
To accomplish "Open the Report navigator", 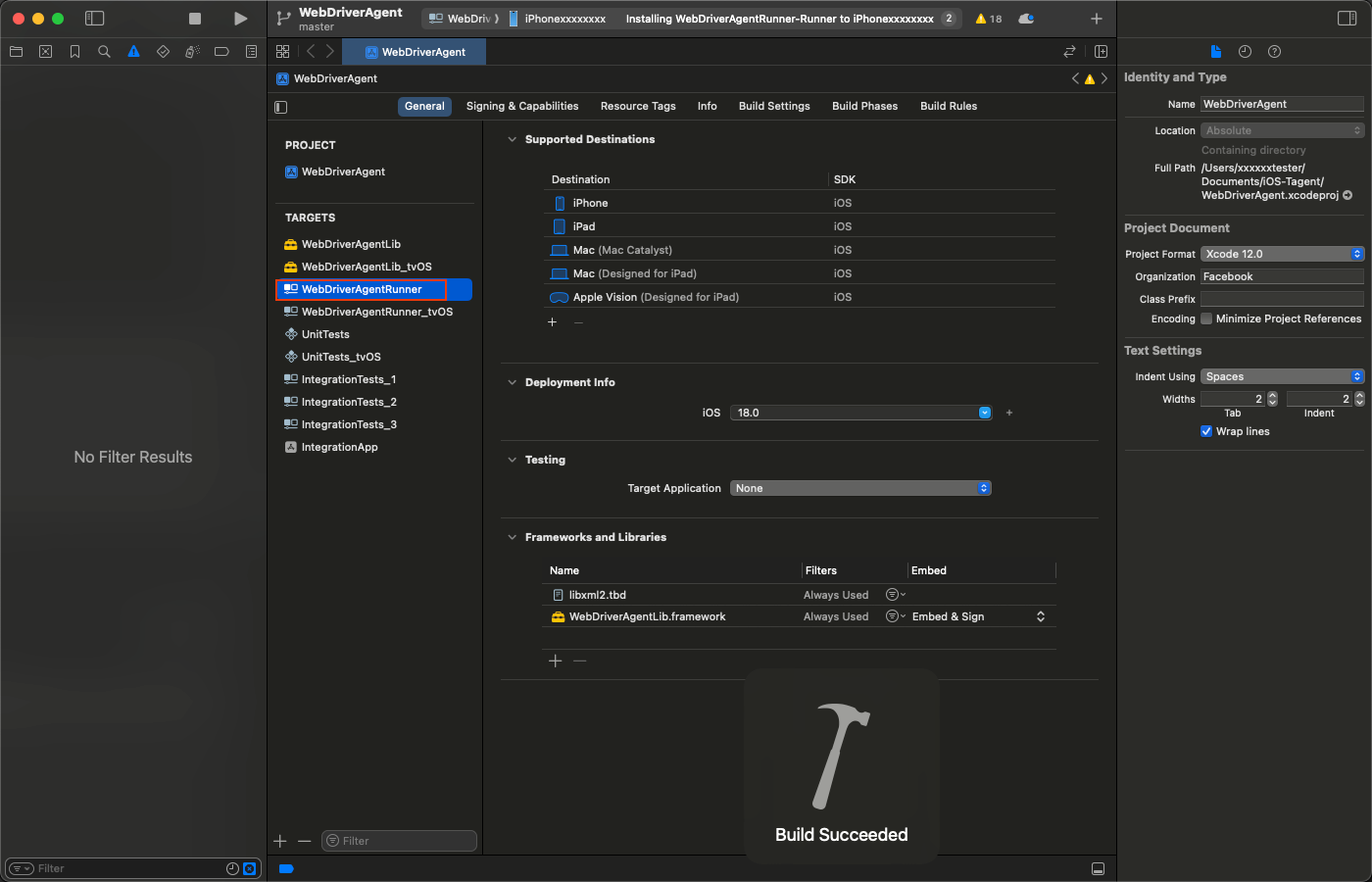I will click(x=251, y=52).
